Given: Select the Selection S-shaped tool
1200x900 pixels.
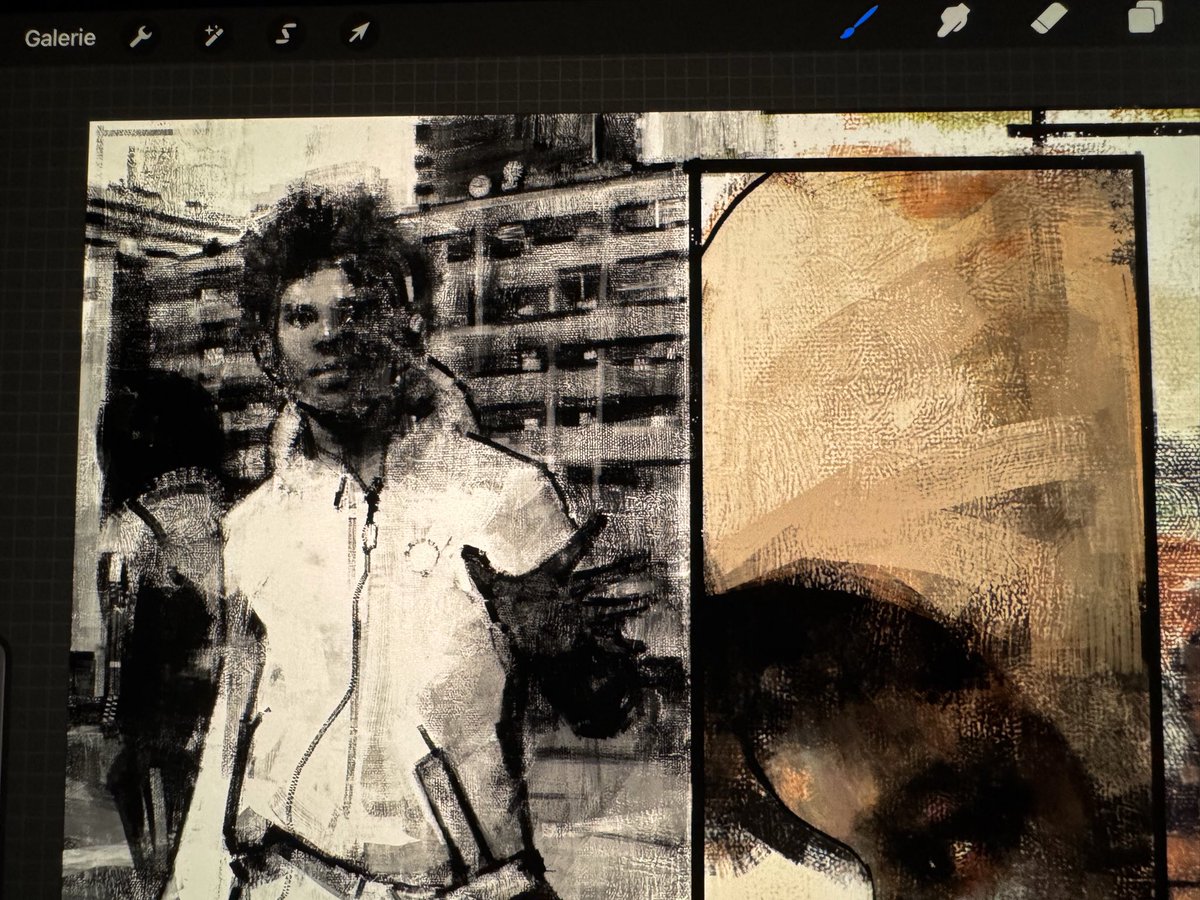Looking at the screenshot, I should click(x=285, y=35).
